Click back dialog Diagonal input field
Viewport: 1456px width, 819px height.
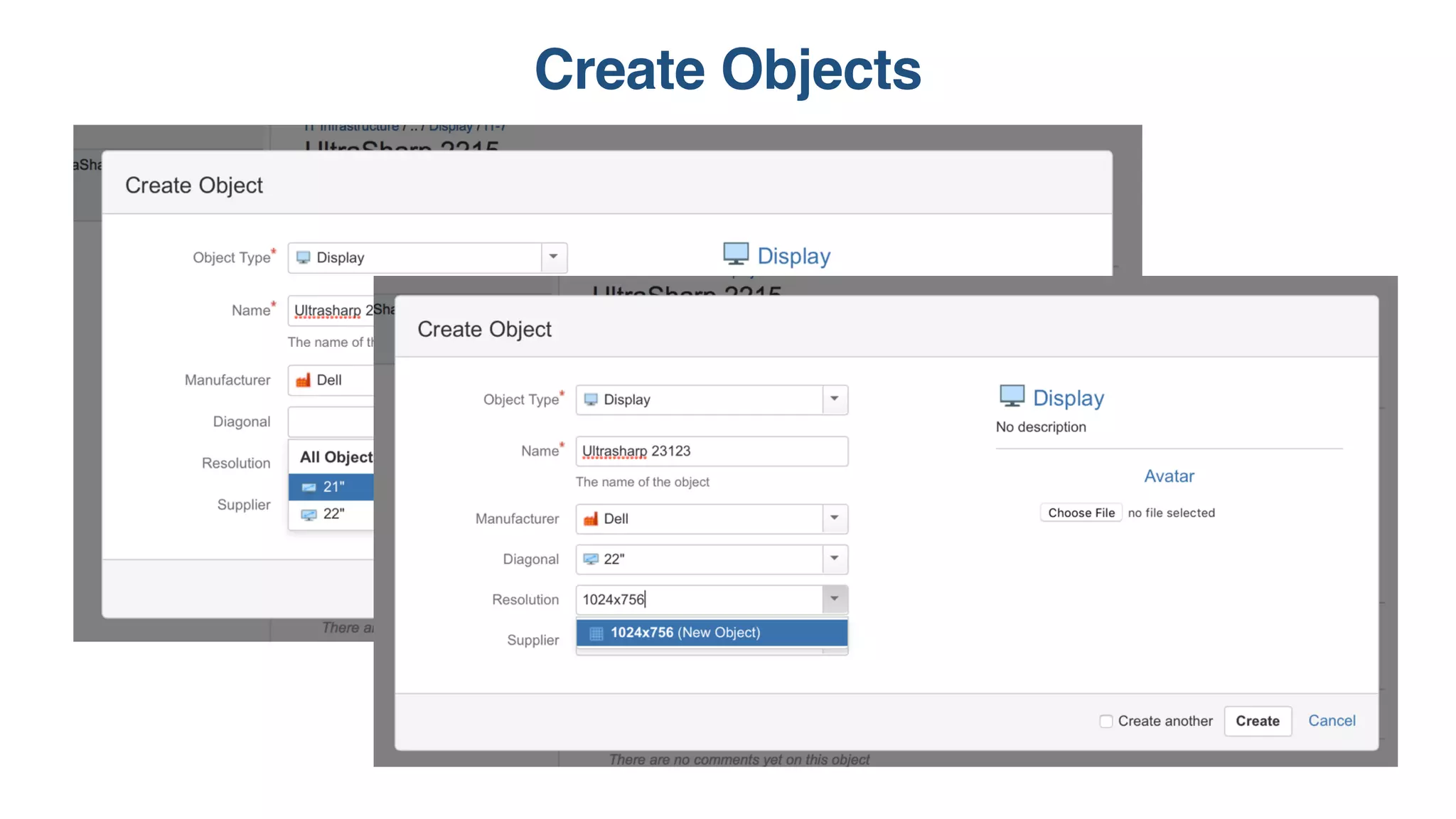331,422
